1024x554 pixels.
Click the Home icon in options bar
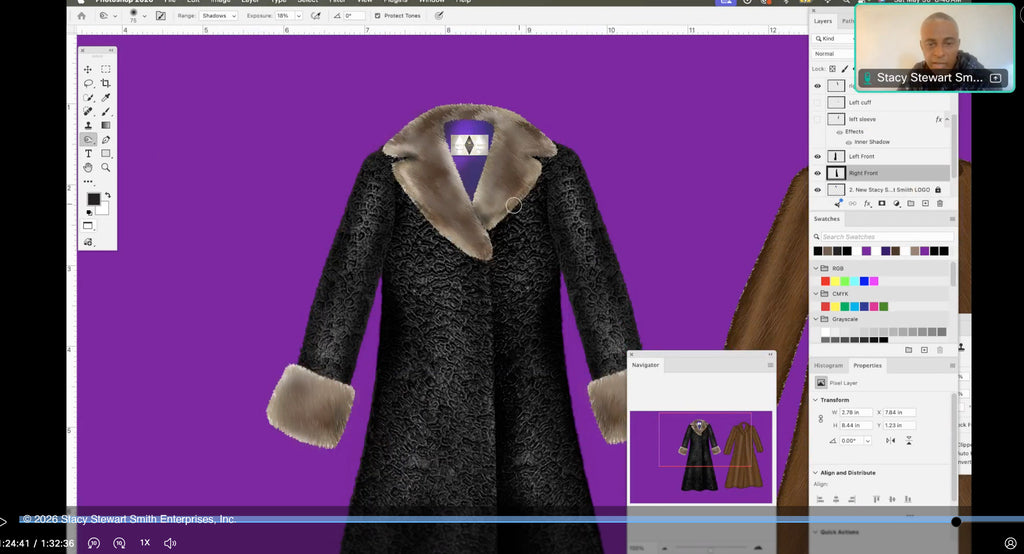tap(81, 16)
